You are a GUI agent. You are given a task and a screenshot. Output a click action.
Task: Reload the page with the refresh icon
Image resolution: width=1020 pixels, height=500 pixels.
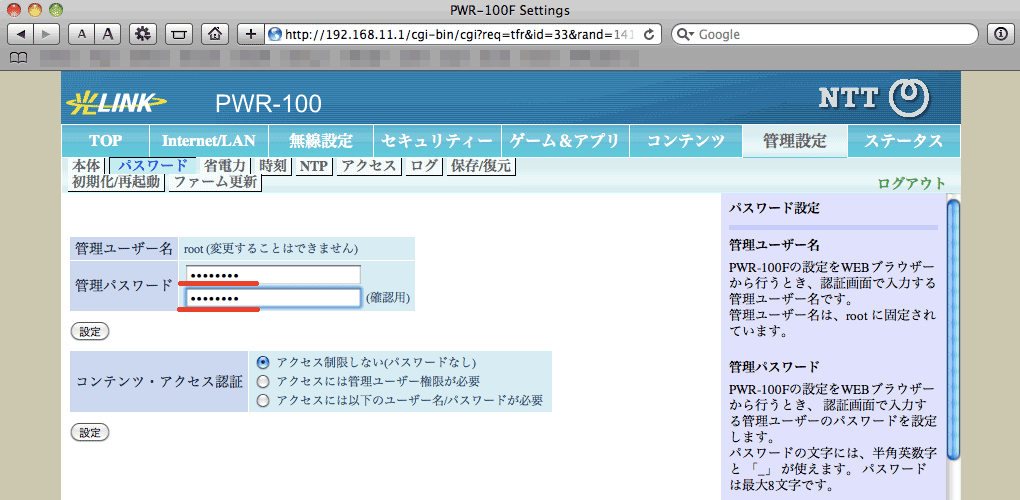click(x=649, y=34)
